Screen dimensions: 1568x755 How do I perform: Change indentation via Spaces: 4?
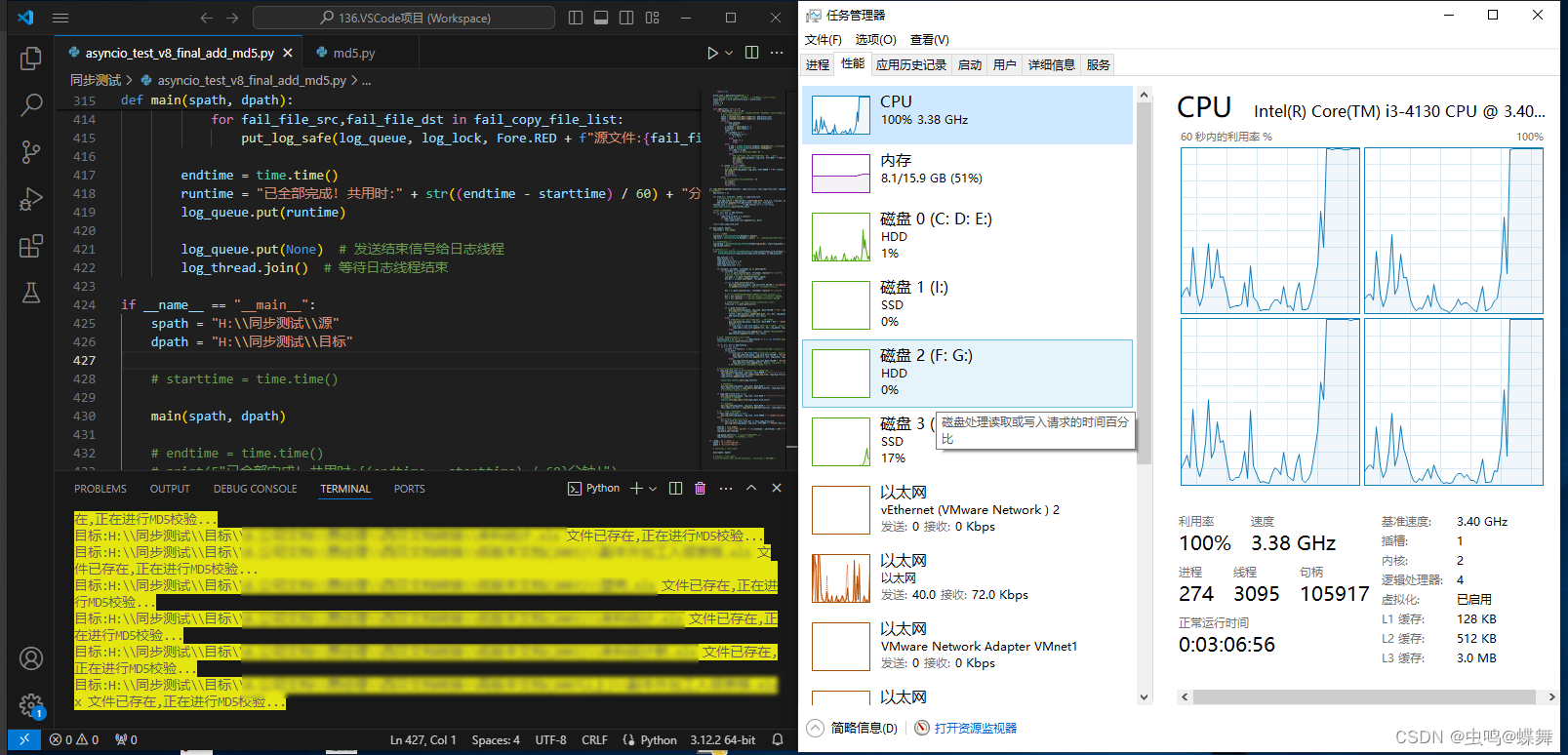496,739
